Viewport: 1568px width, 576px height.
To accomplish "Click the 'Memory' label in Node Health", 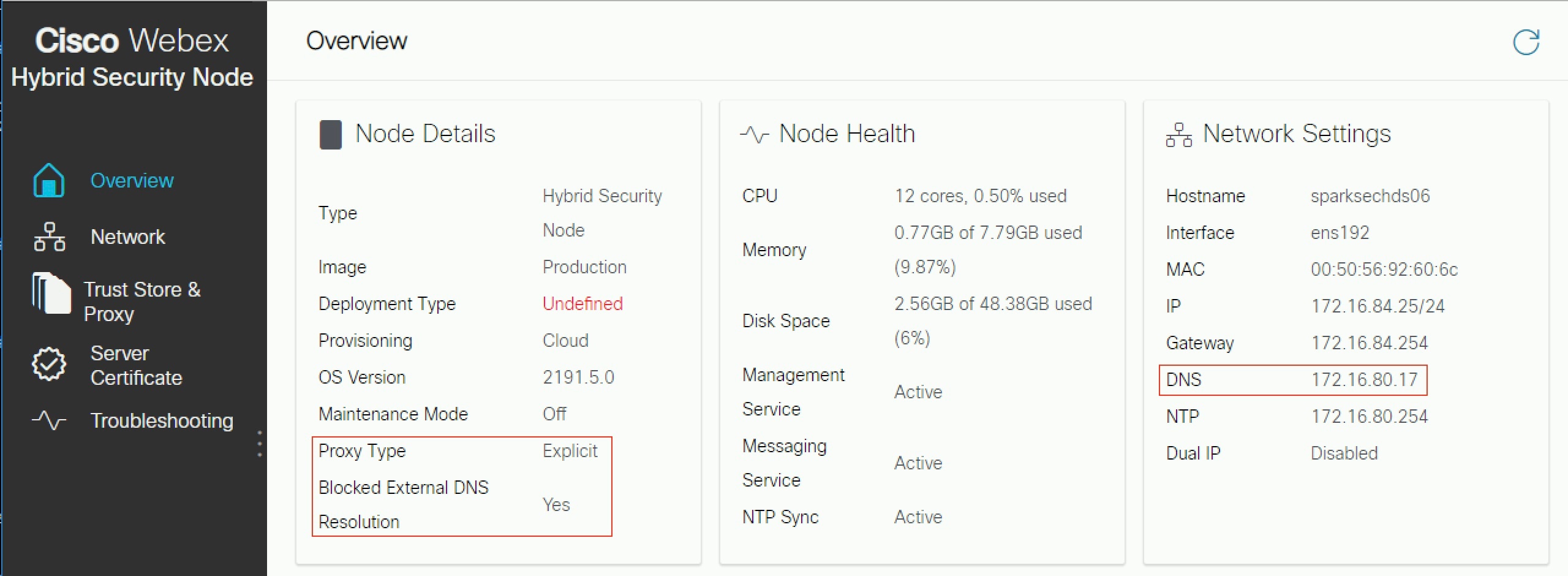I will click(774, 250).
